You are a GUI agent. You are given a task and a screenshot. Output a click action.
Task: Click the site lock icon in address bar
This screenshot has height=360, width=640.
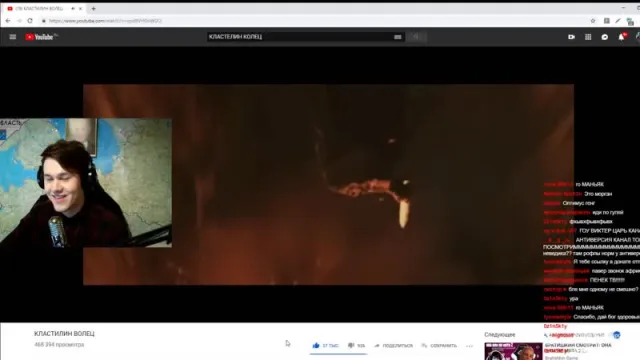44,21
